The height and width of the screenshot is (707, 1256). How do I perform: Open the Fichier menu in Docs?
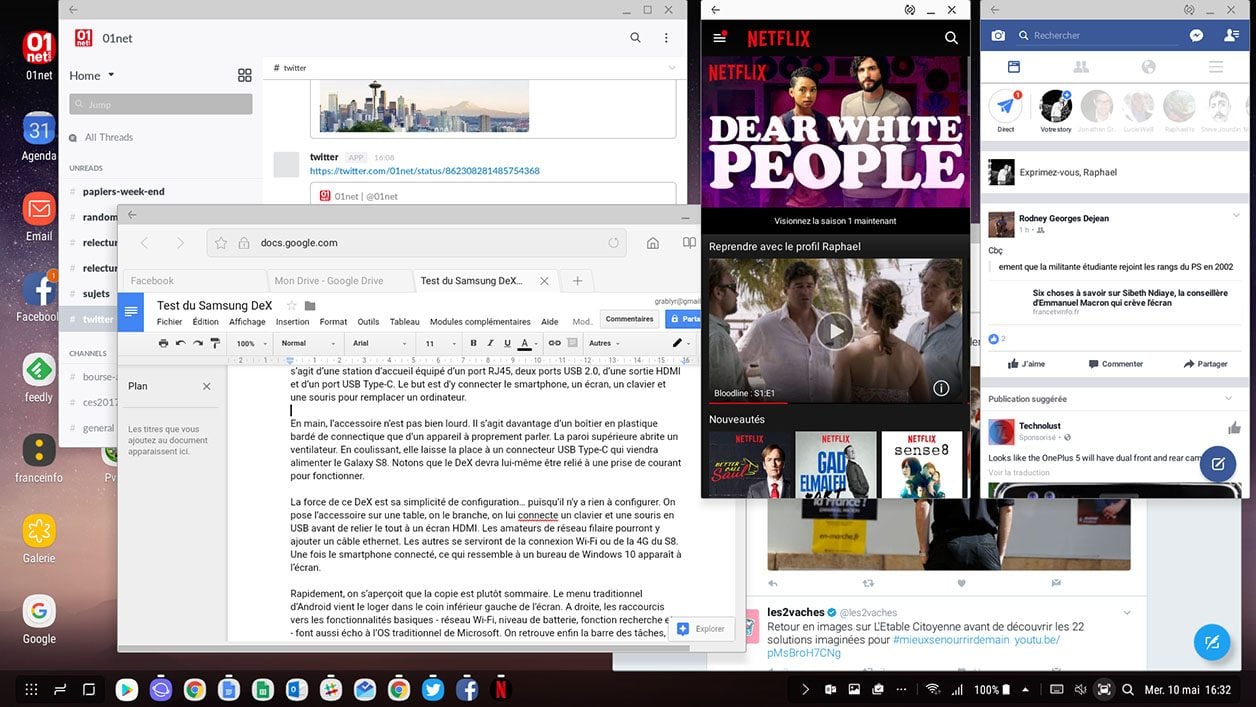(170, 322)
